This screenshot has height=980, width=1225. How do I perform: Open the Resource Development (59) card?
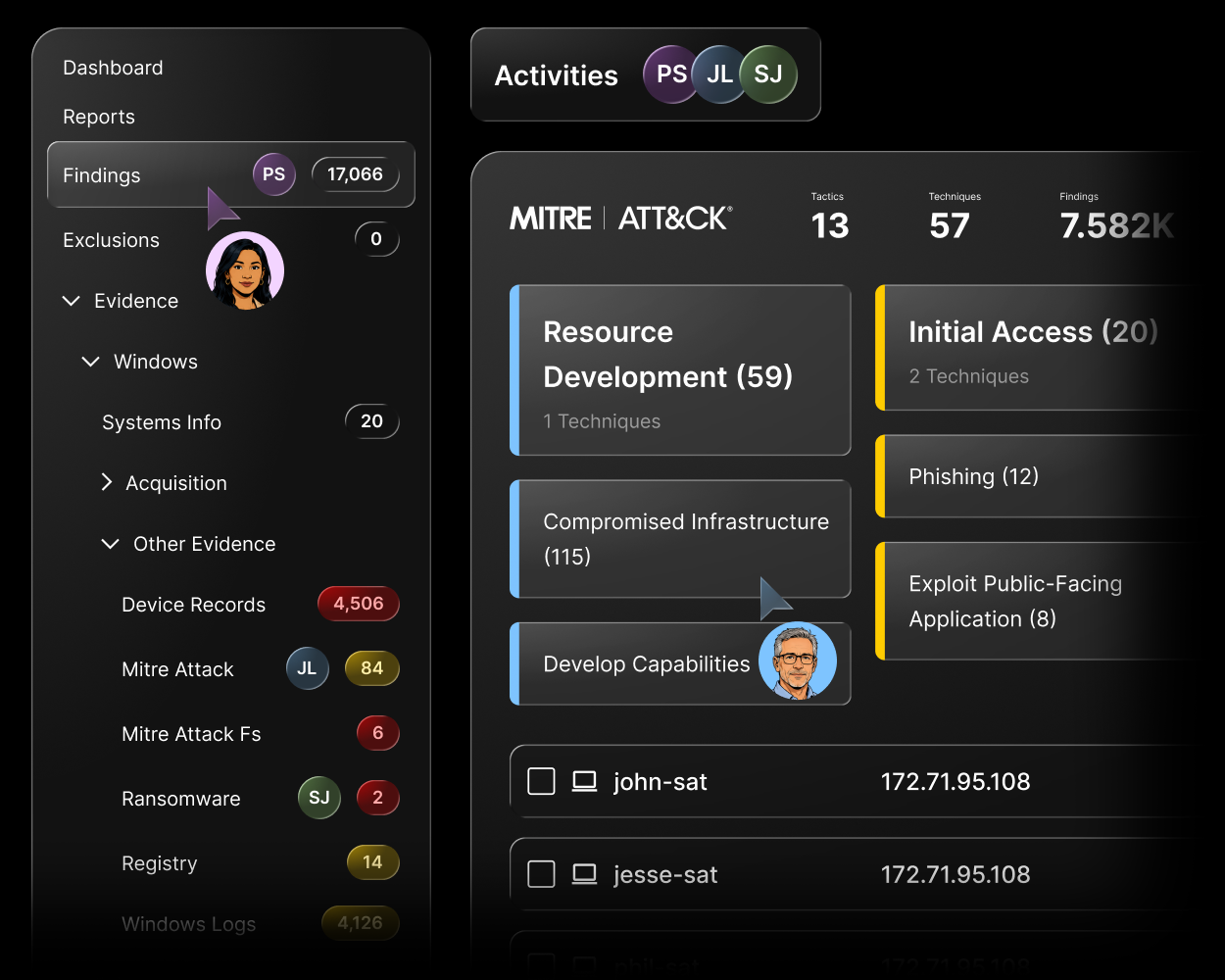coord(680,370)
